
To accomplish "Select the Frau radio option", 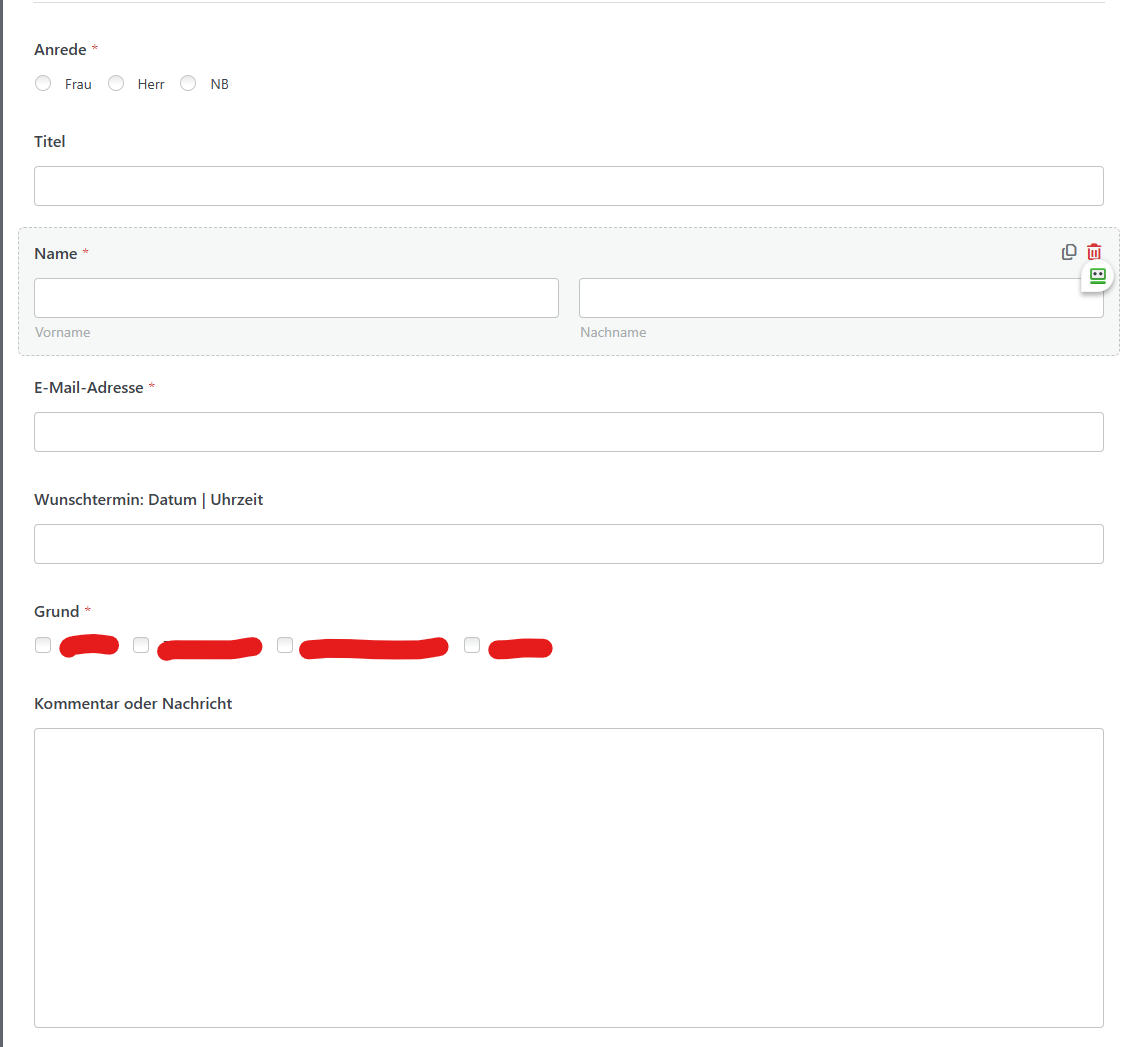I will click(x=43, y=84).
